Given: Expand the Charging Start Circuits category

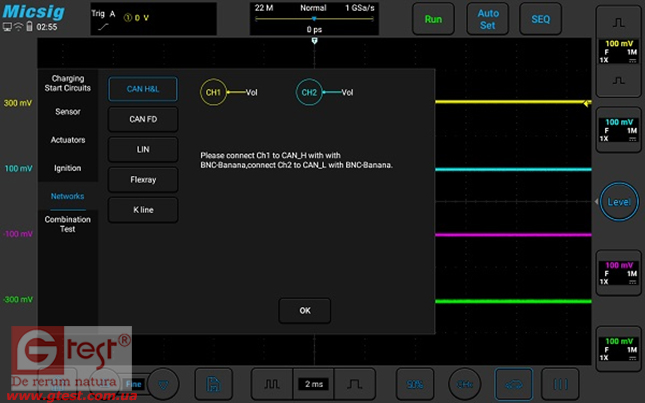Looking at the screenshot, I should pyautogui.click(x=68, y=83).
